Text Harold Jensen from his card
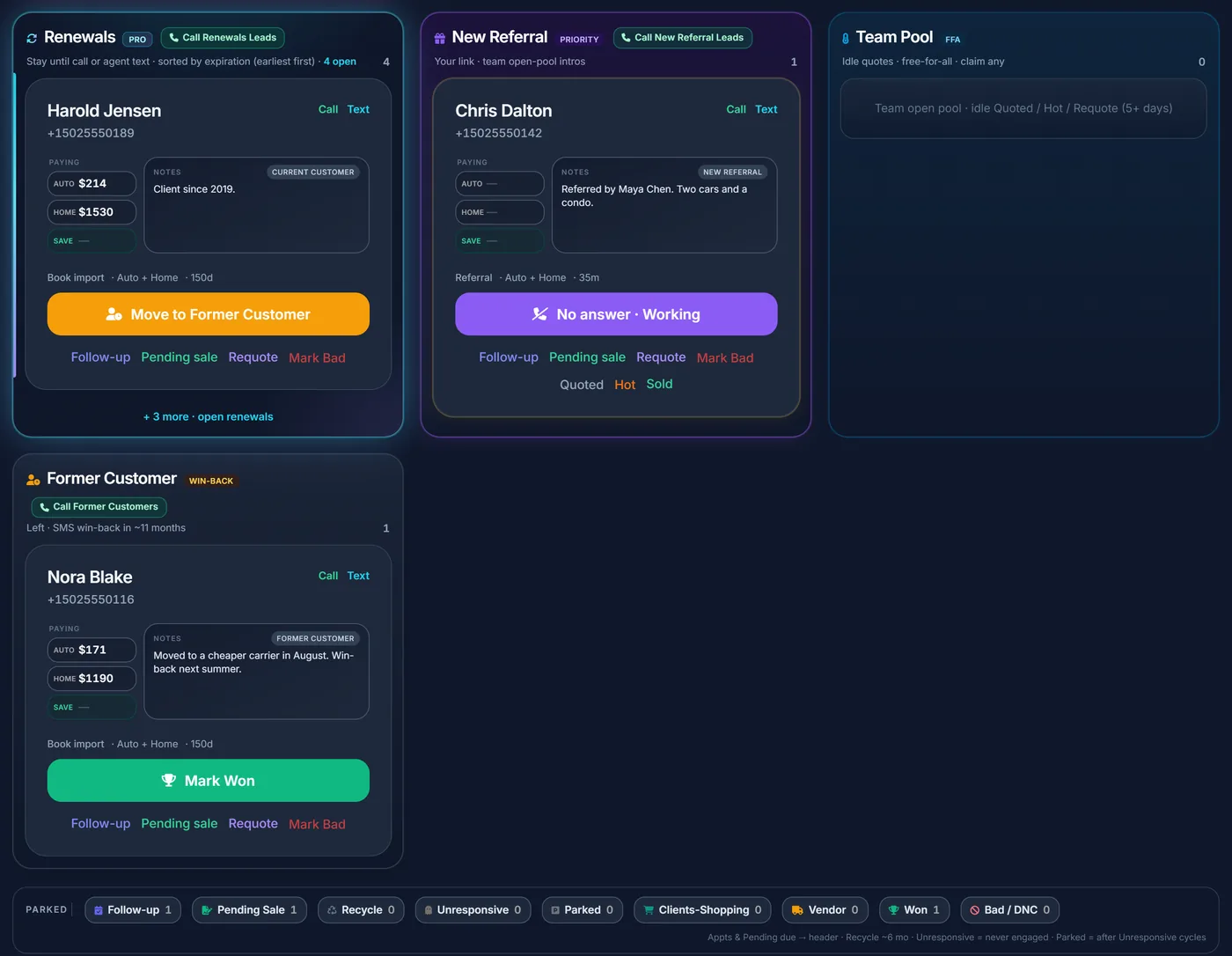The height and width of the screenshot is (956, 1232). [358, 109]
